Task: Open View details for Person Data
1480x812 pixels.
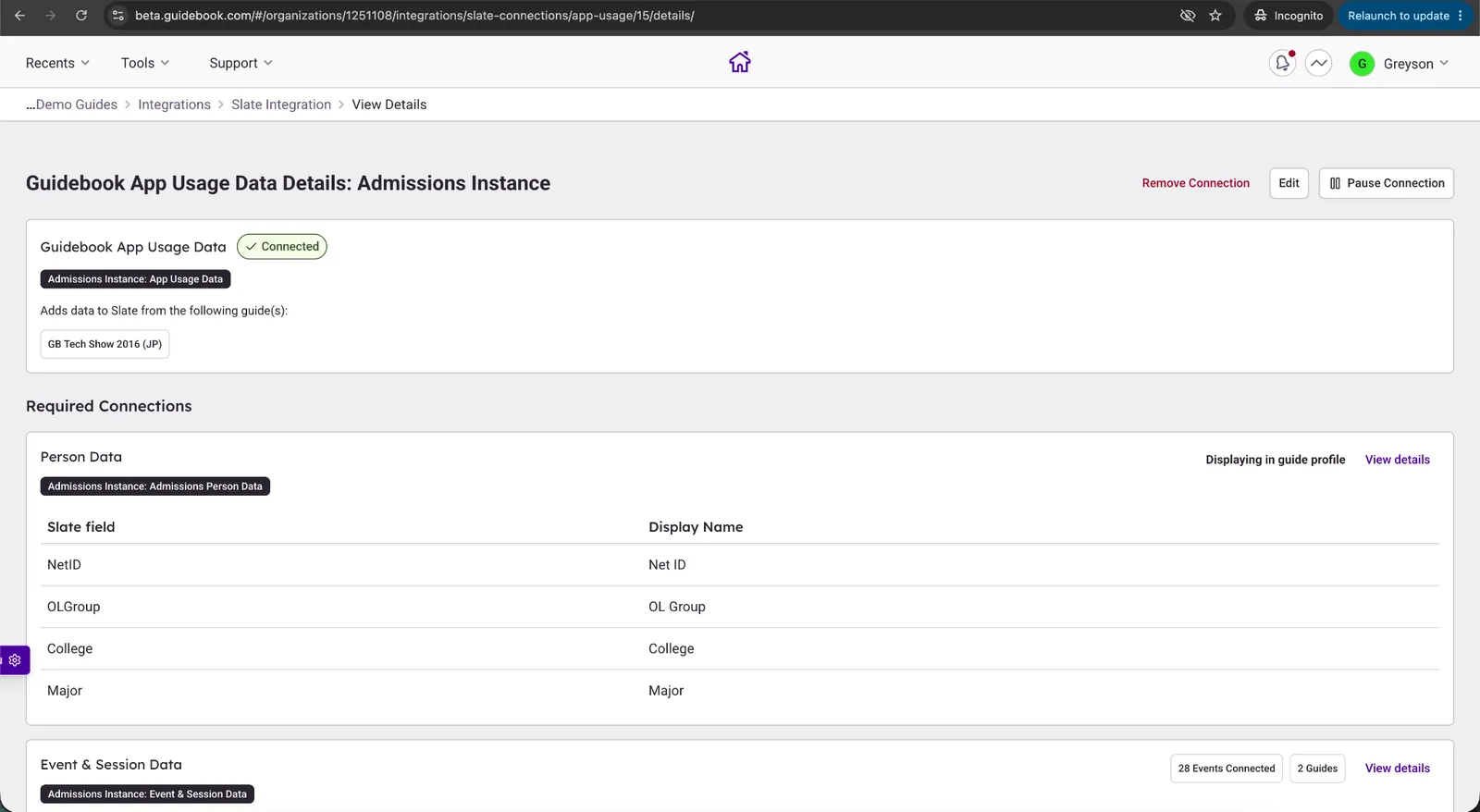Action: coord(1397,460)
